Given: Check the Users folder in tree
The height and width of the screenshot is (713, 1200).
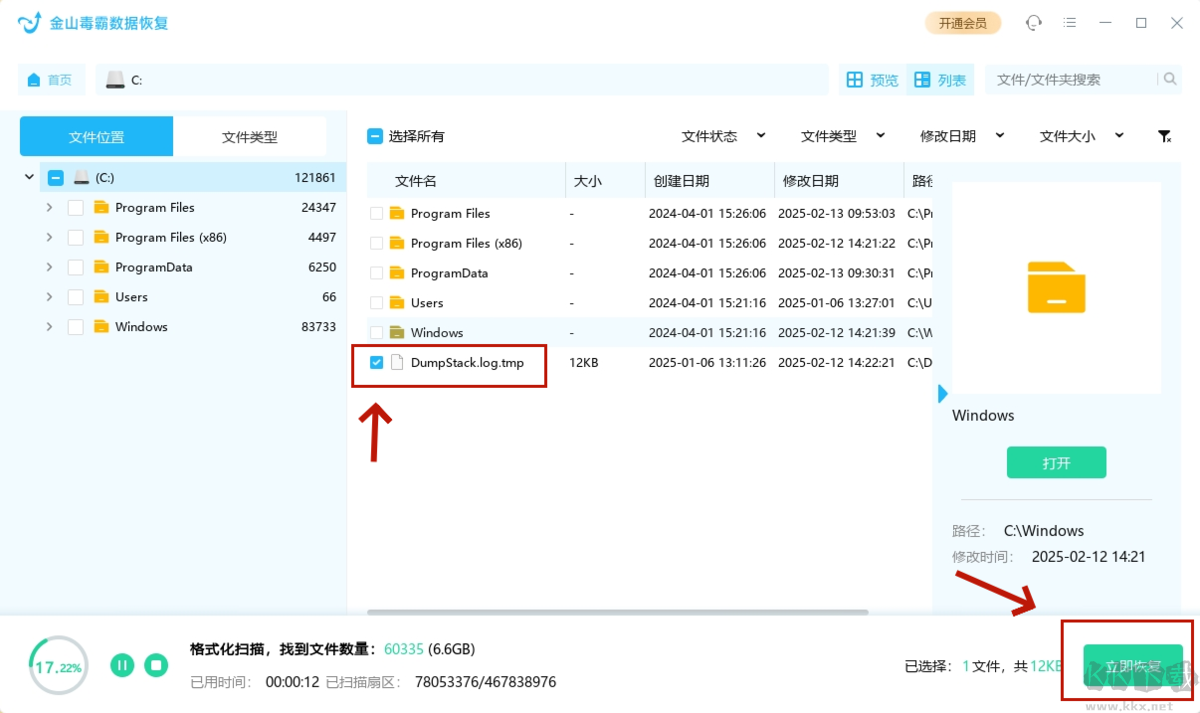Looking at the screenshot, I should 75,297.
